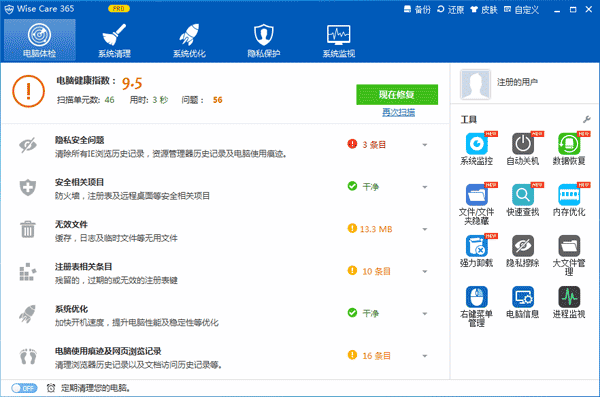Image resolution: width=600 pixels, height=397 pixels.
Task: Click the 3 条目 status
Action: (374, 145)
